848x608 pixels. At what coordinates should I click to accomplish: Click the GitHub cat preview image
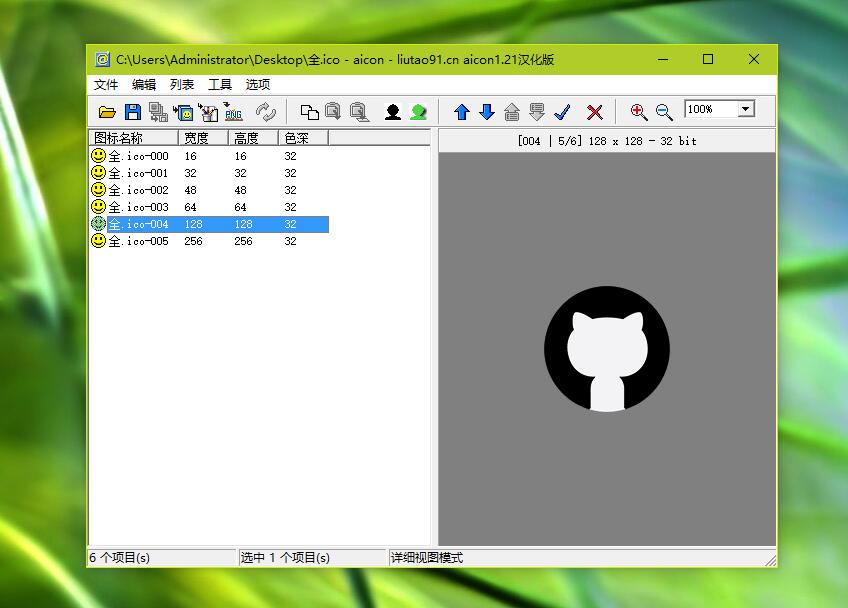pyautogui.click(x=607, y=349)
